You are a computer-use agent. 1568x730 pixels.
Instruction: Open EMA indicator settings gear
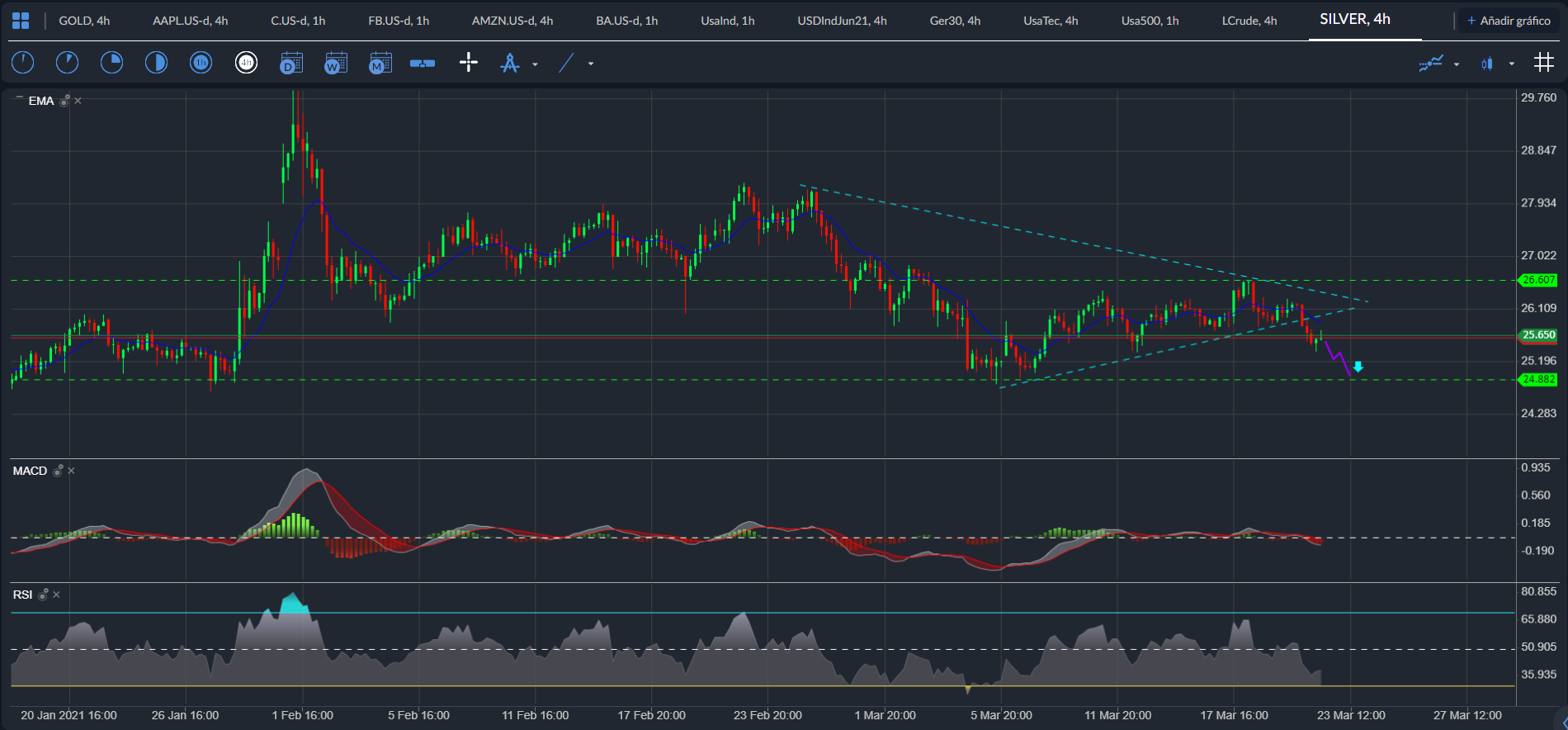coord(64,101)
